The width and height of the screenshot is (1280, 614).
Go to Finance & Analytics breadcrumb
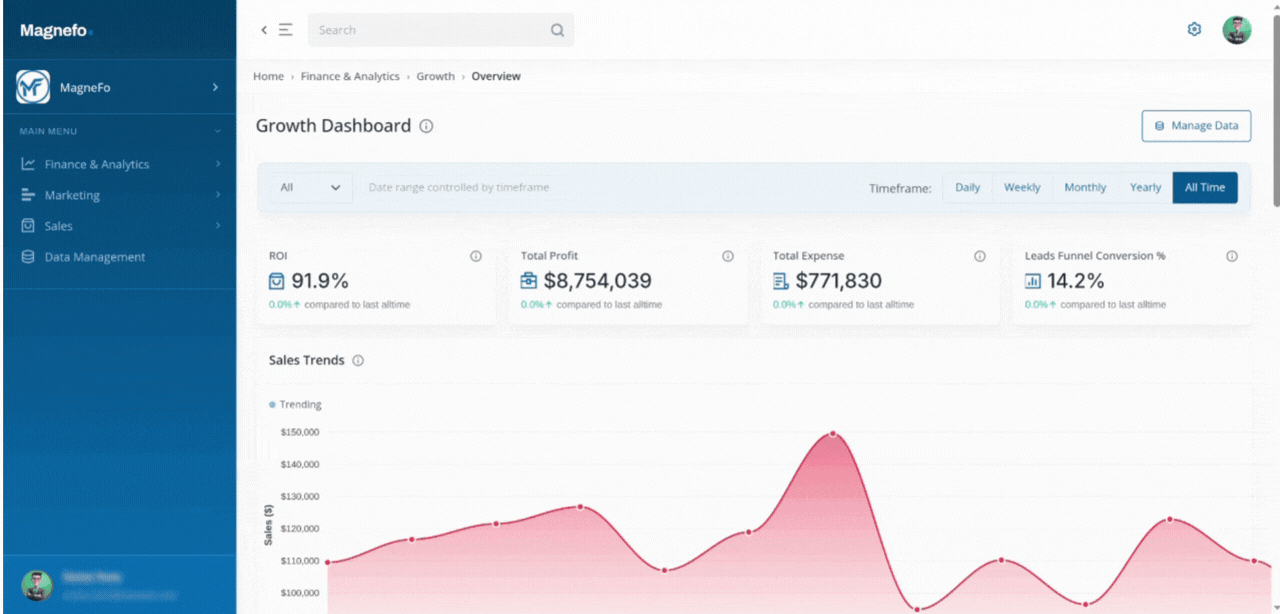(x=350, y=76)
